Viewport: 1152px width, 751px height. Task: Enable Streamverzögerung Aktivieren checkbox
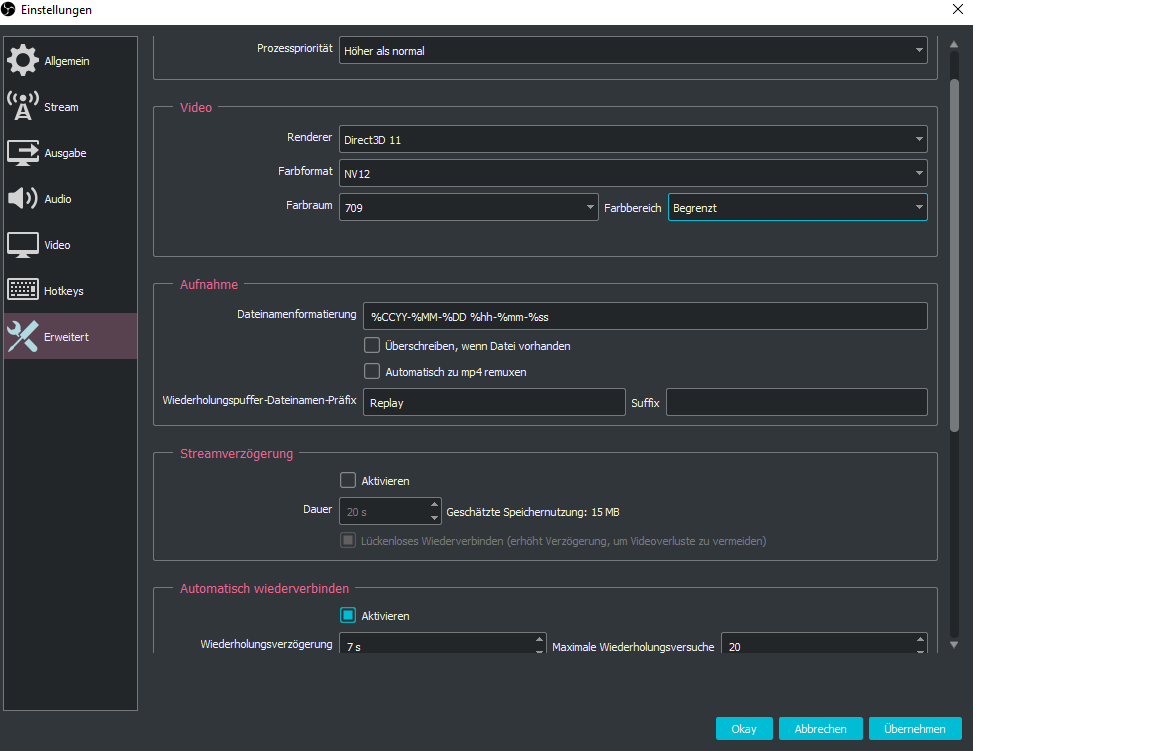click(348, 480)
